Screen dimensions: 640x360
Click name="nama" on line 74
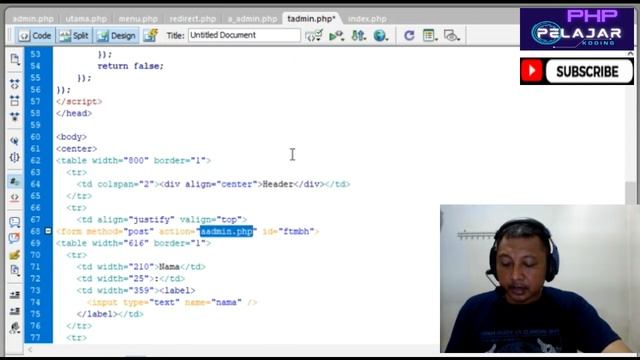pyautogui.click(x=213, y=302)
